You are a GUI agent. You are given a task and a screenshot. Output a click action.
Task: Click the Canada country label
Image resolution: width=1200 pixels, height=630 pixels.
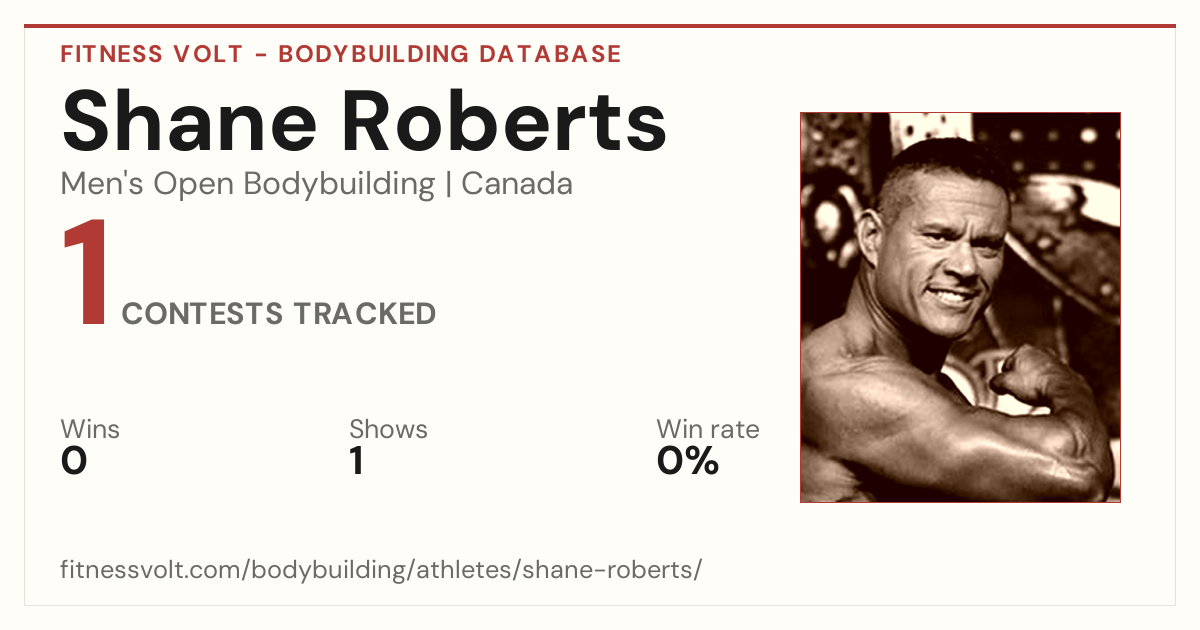pyautogui.click(x=517, y=184)
